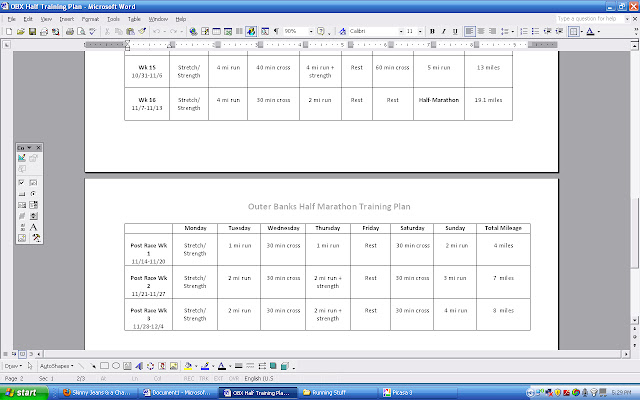This screenshot has height=400, width=640.
Task: Switch to Document1 Microsoft Word taskbar button
Action: 177,393
